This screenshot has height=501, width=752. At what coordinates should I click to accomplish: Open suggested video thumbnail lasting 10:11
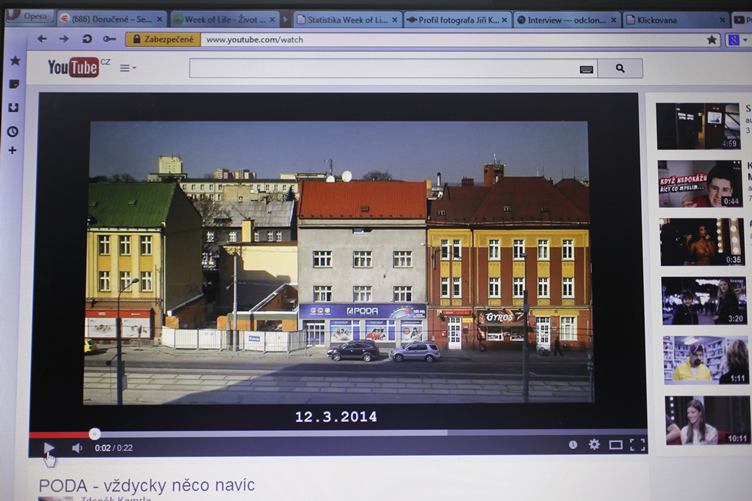point(707,420)
